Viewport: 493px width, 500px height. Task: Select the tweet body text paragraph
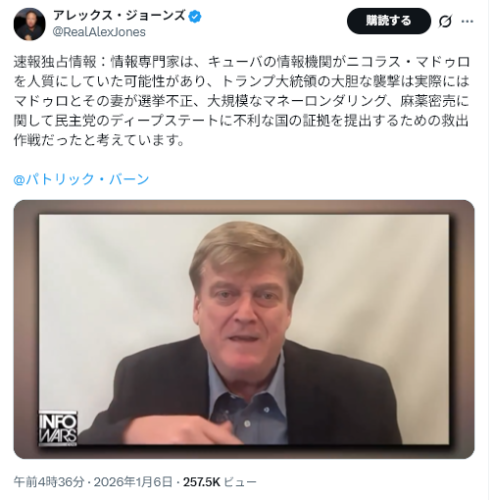coord(242,101)
